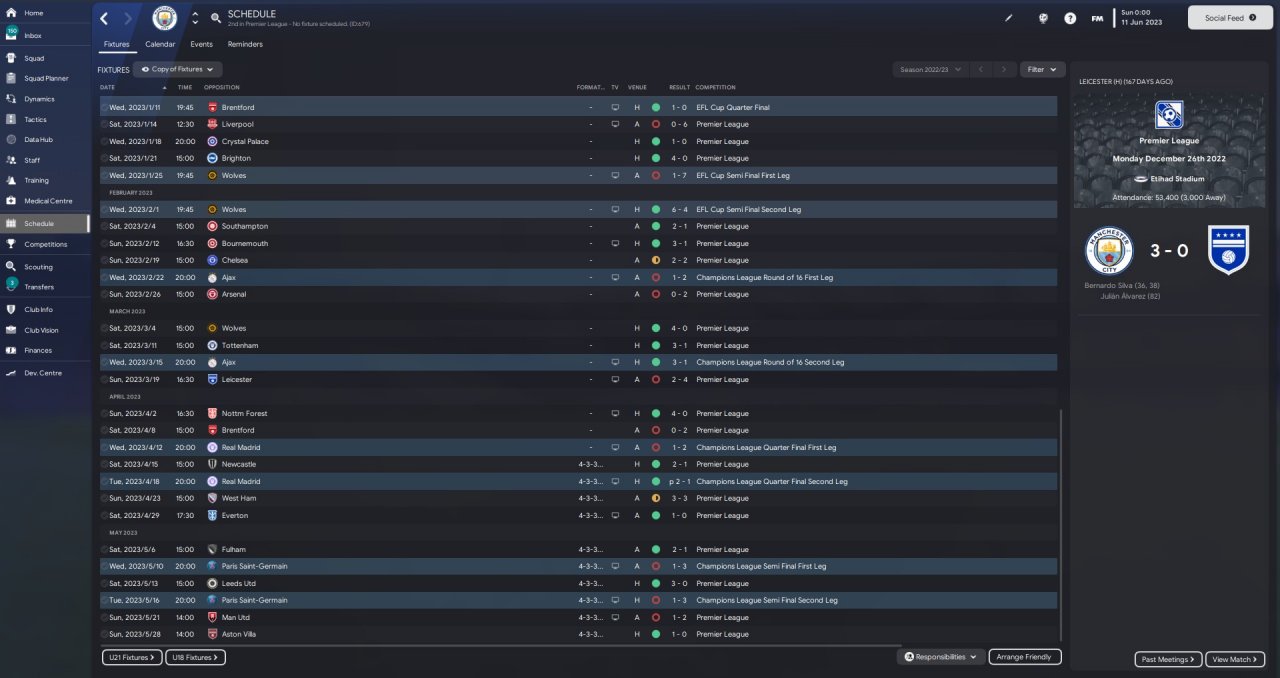Select the circle on the Brentford 2023/1/11 row
Image resolution: width=1280 pixels, height=678 pixels.
click(104, 107)
